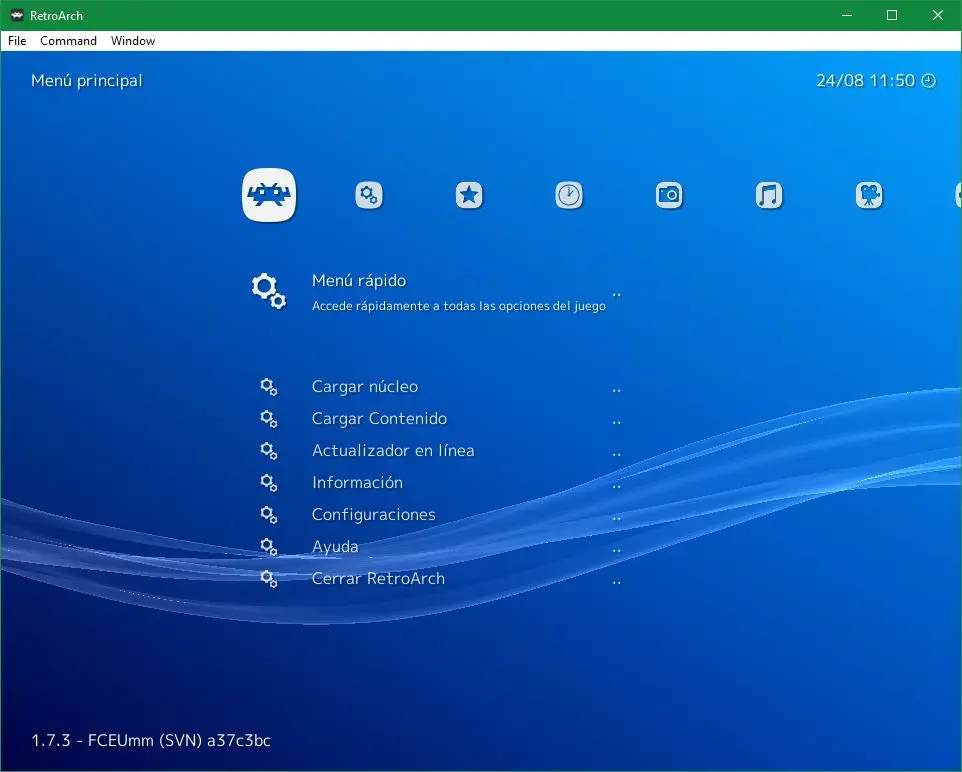Open Actualizador en línea
962x772 pixels.
point(393,451)
